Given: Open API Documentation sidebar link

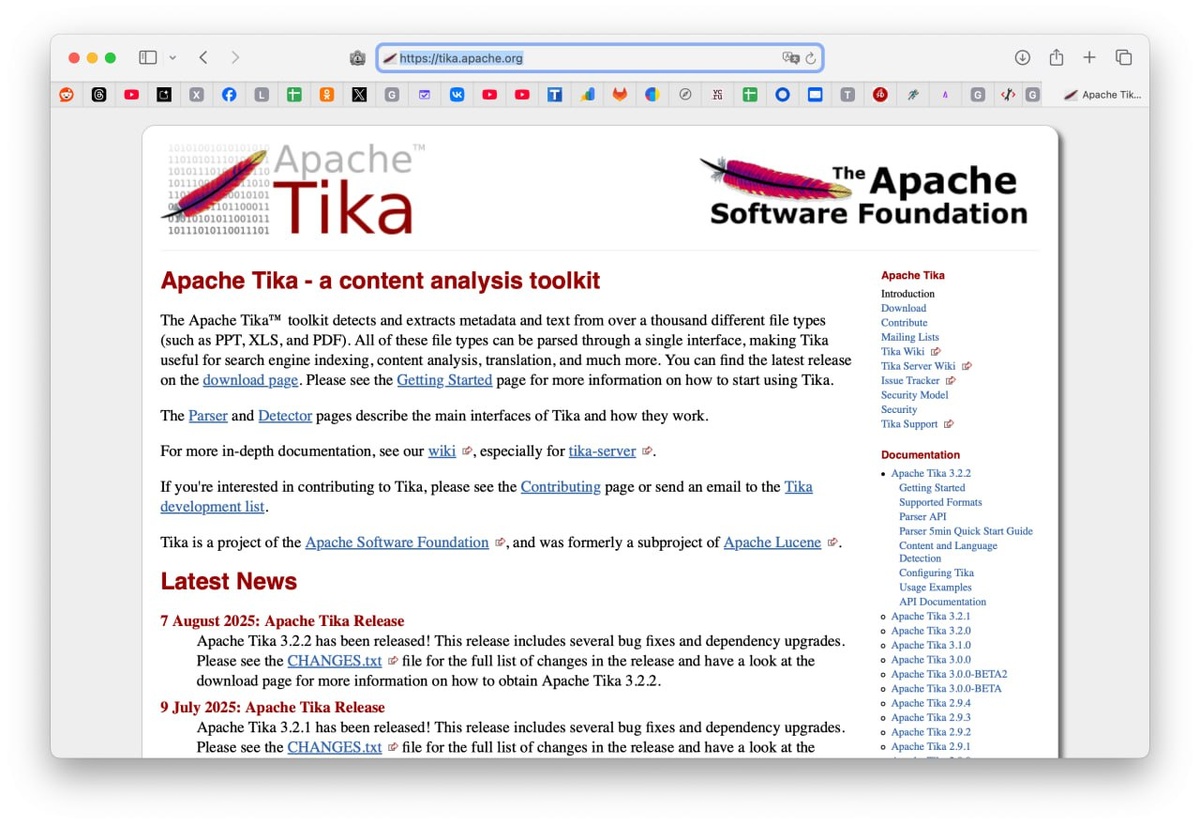Looking at the screenshot, I should click(942, 602).
